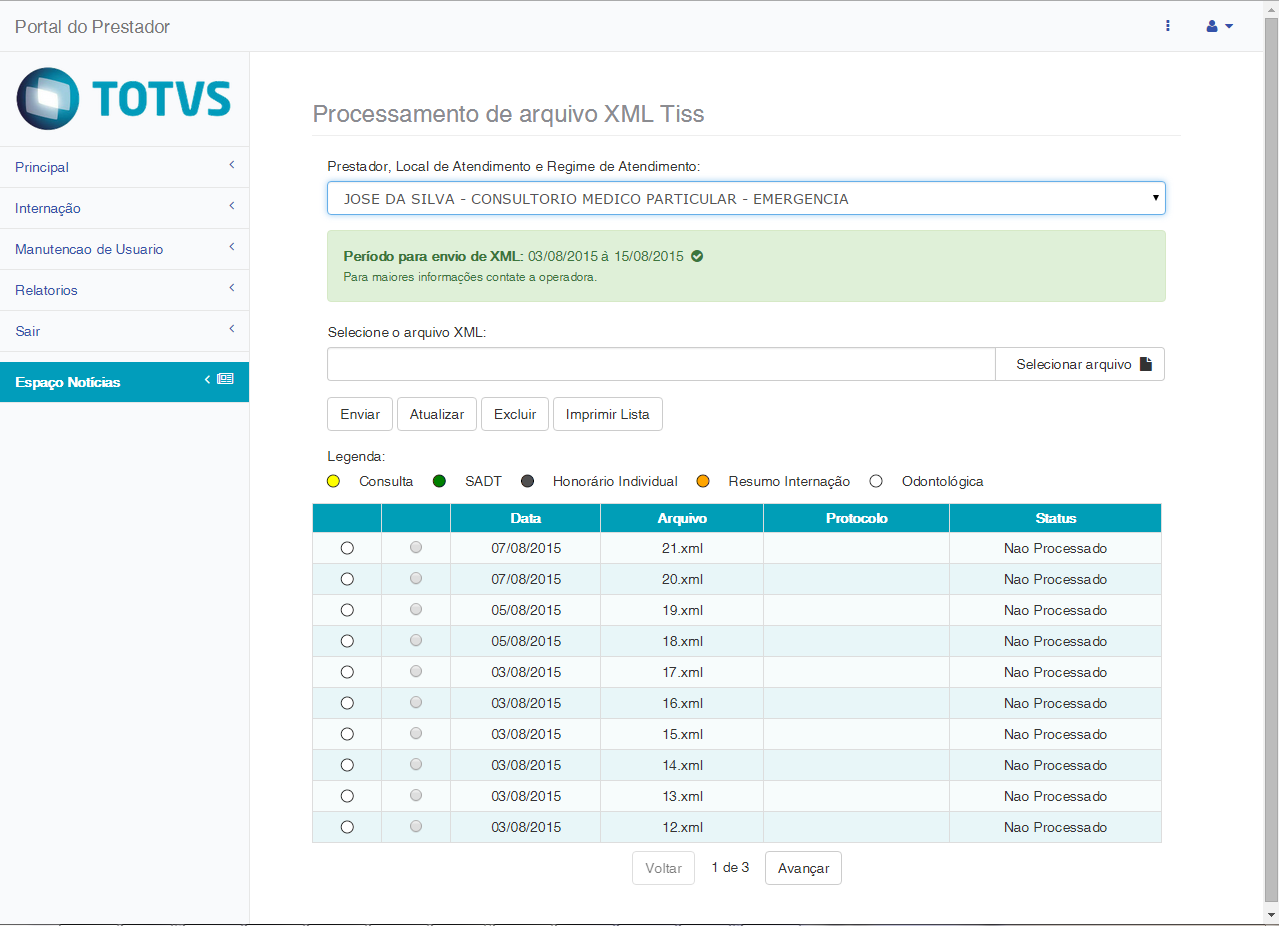The width and height of the screenshot is (1279, 926).
Task: Click the Enviar button
Action: pyautogui.click(x=360, y=414)
